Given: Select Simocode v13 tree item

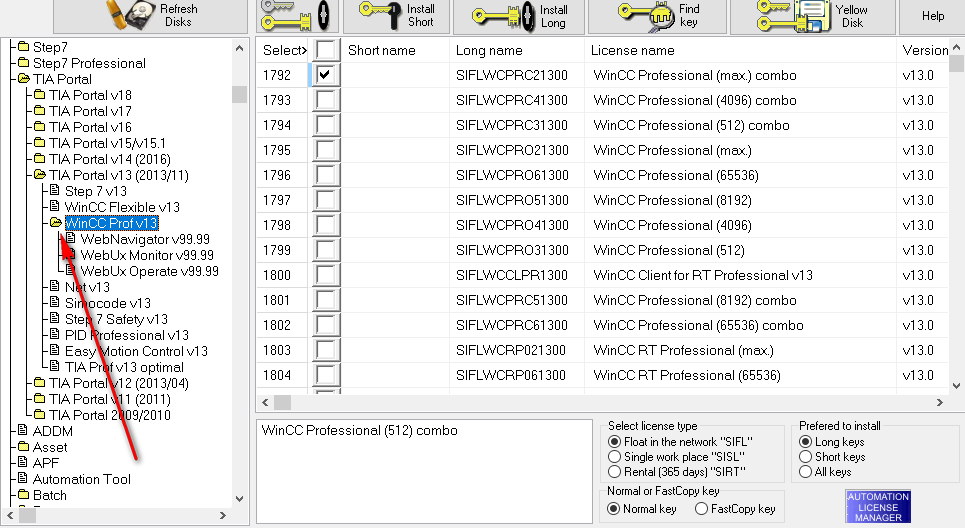Looking at the screenshot, I should [x=108, y=303].
